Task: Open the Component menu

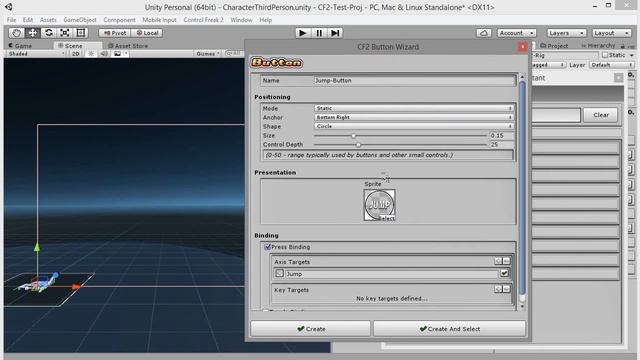Action: (x=119, y=20)
